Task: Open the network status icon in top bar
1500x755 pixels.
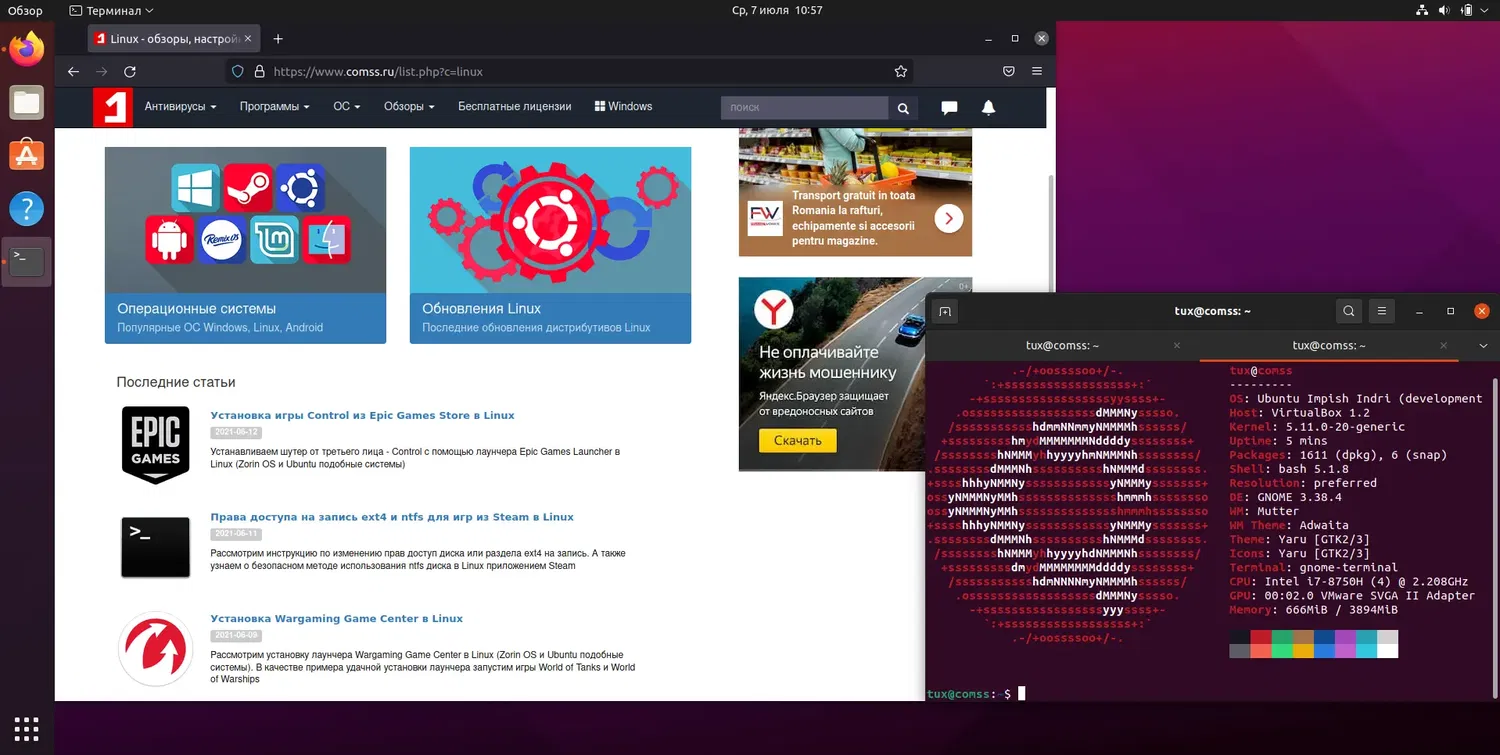Action: tap(1424, 11)
